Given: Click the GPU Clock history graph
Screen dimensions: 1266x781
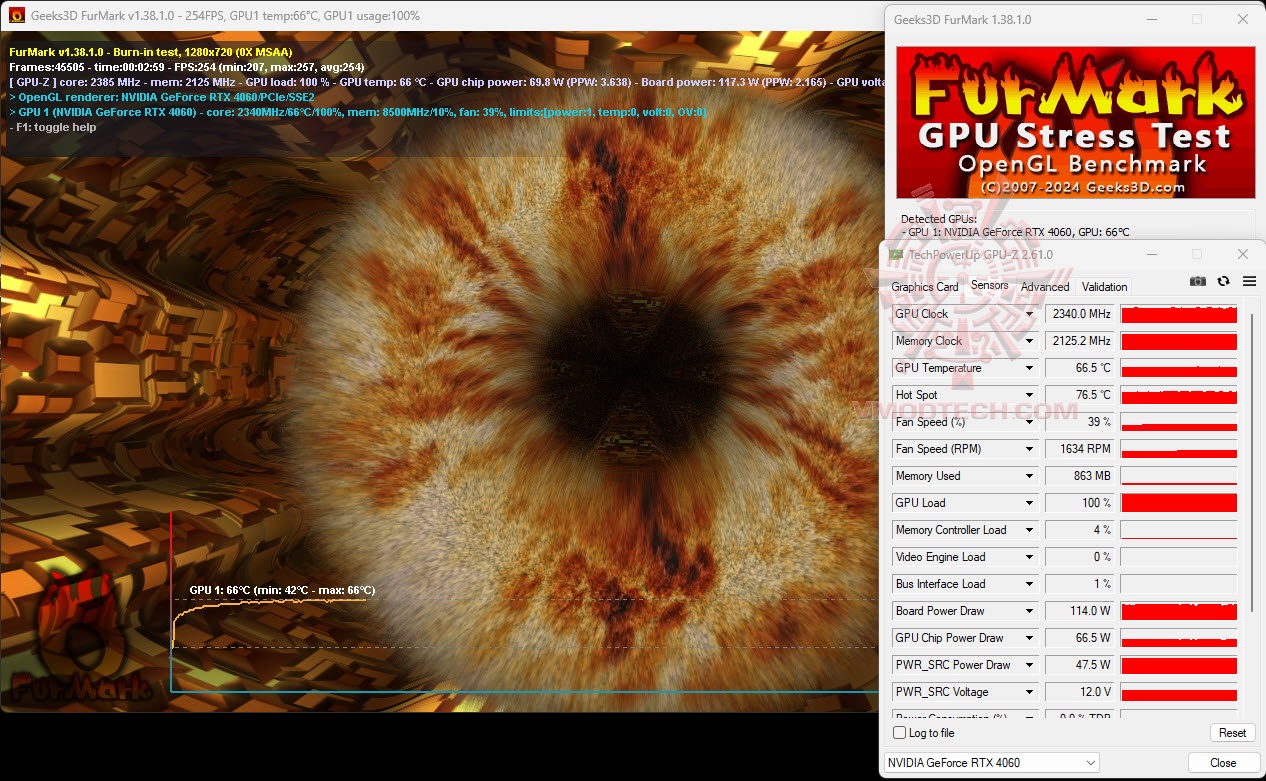Looking at the screenshot, I should coord(1179,314).
